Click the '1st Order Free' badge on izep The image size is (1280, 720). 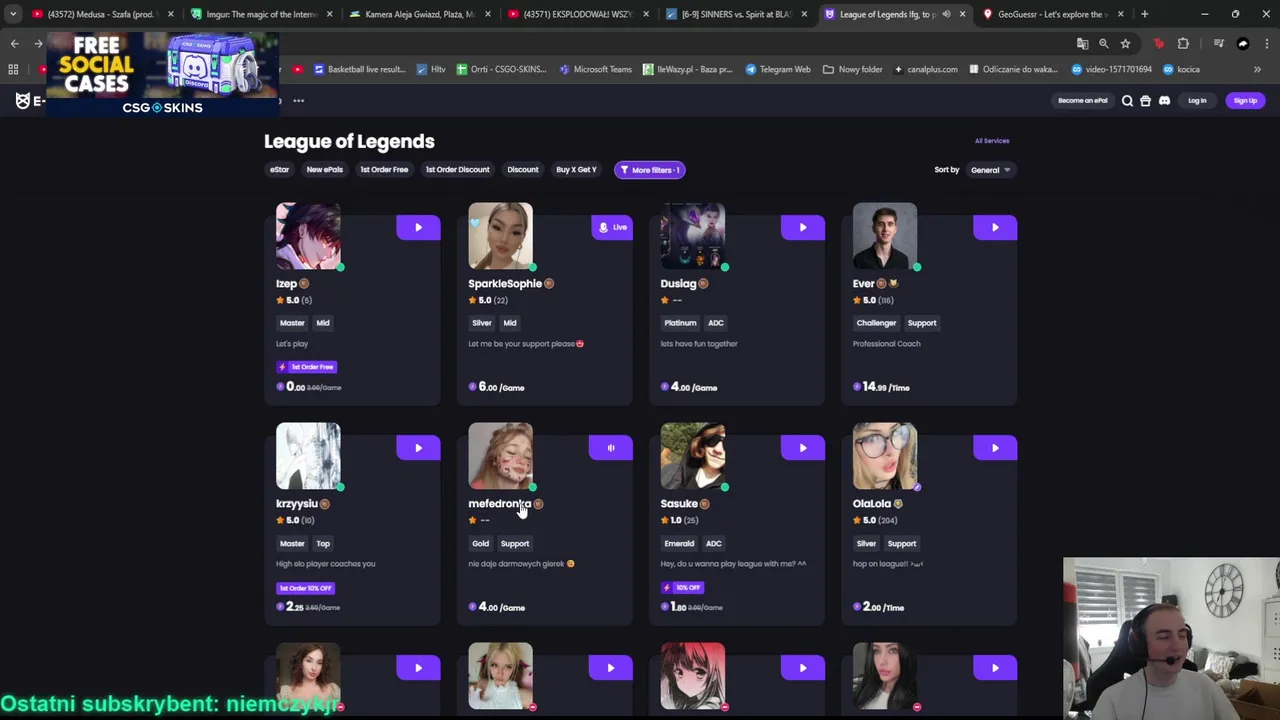coord(306,367)
